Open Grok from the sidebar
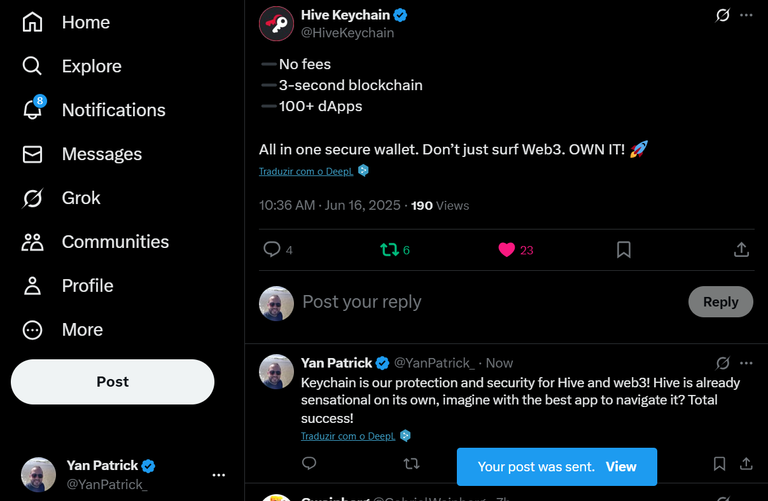The image size is (768, 501). [61, 198]
